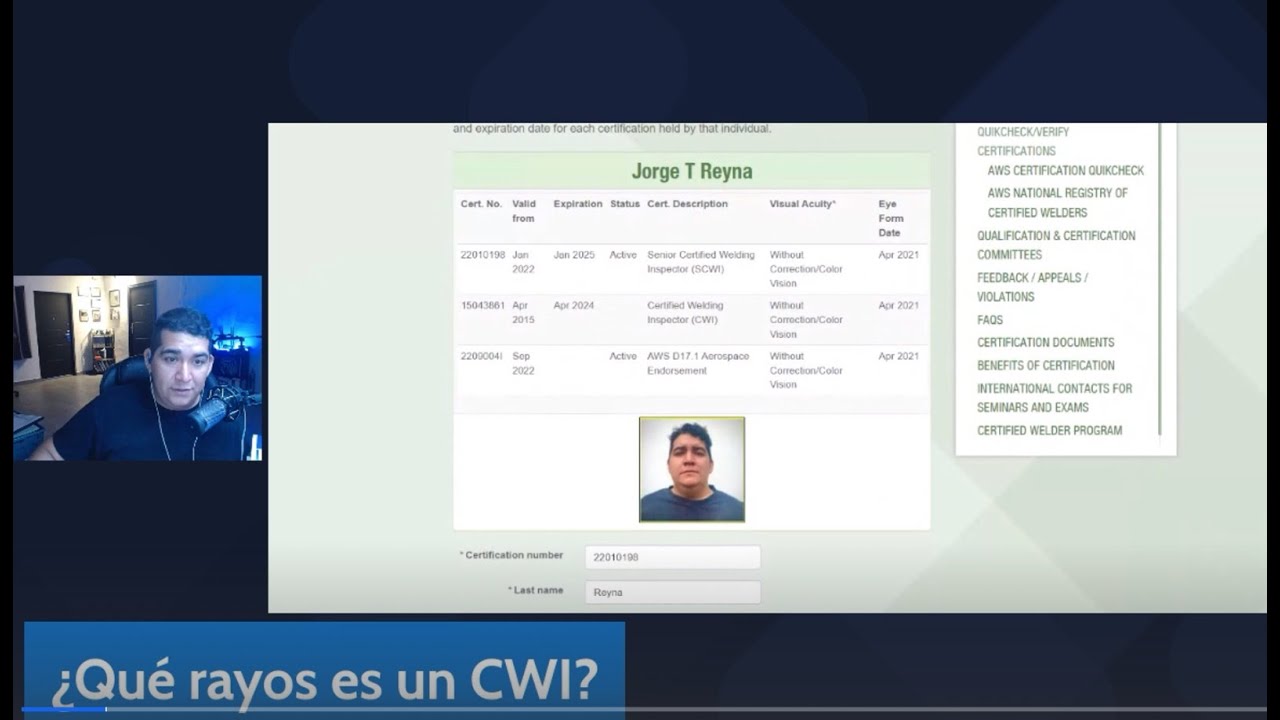Click the ¿Qué rayos es un CWI? title
Screen dimensions: 1280x720
tap(325, 681)
